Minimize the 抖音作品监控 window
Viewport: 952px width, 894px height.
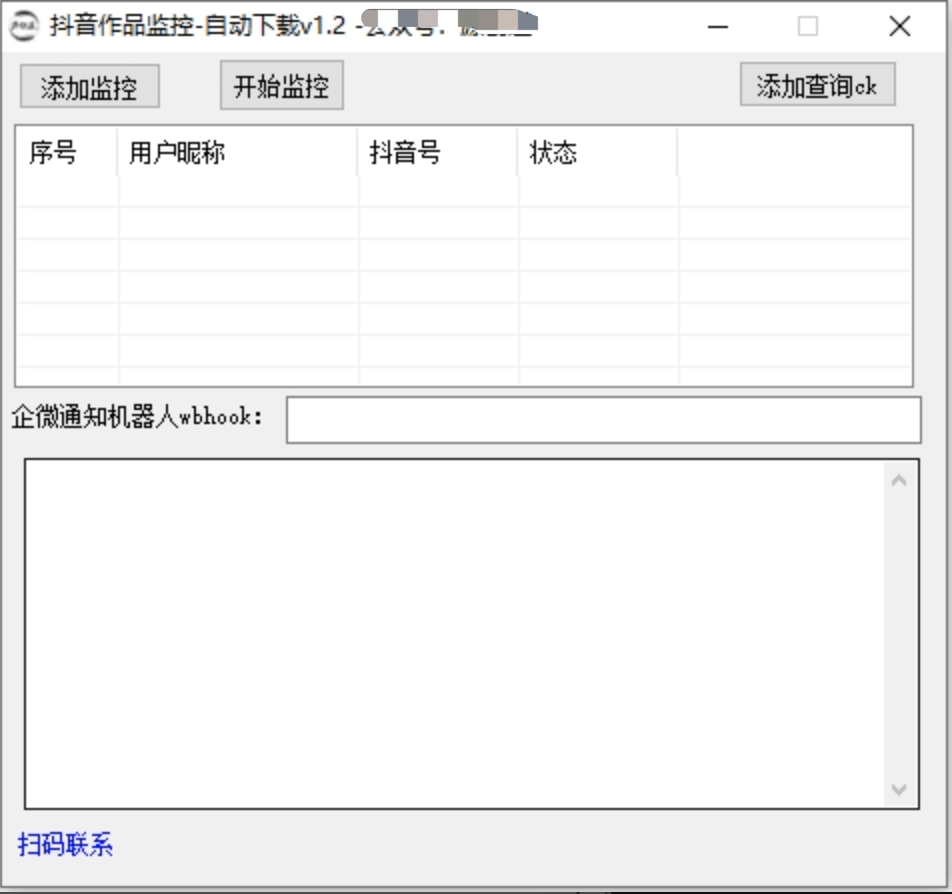click(x=718, y=27)
